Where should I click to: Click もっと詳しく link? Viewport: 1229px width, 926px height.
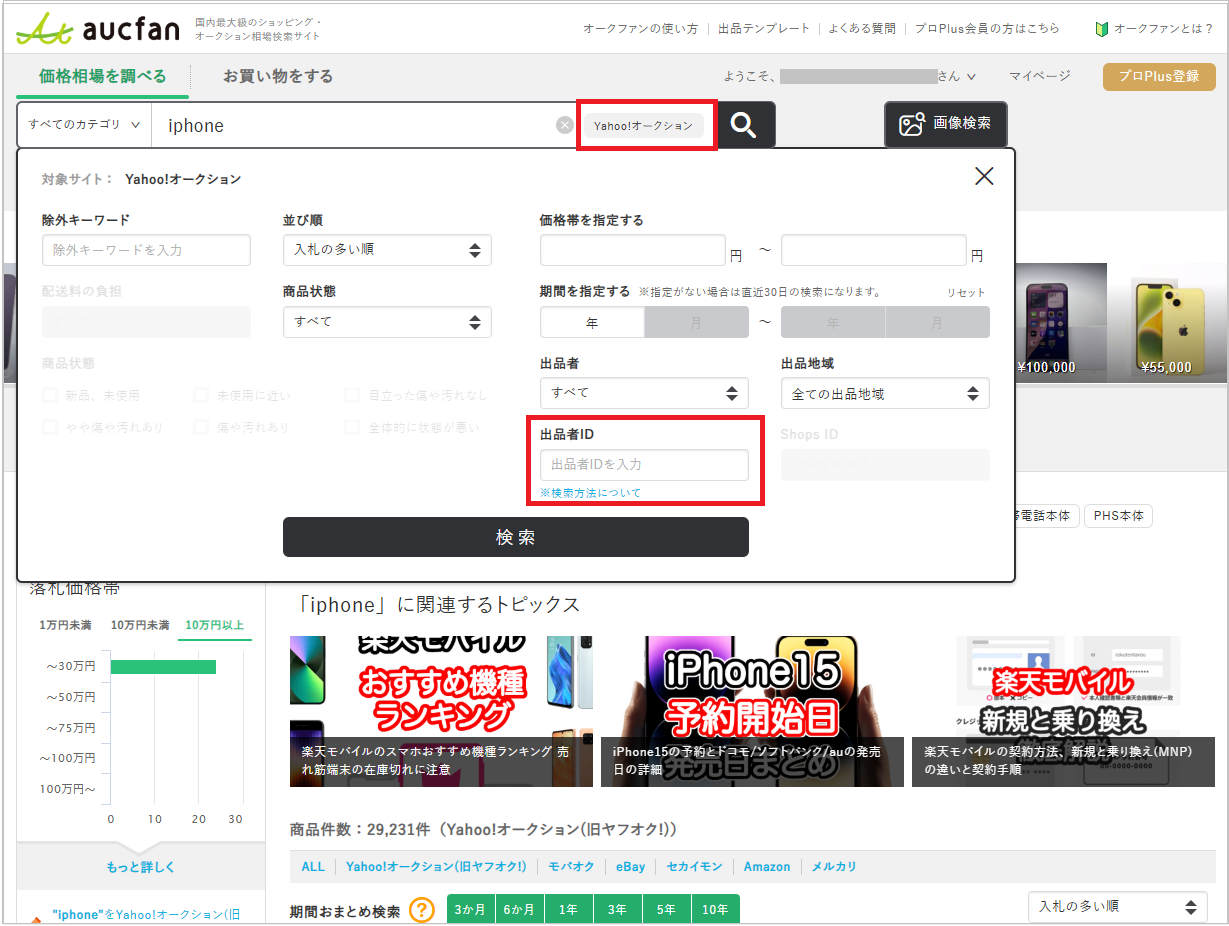(x=141, y=867)
